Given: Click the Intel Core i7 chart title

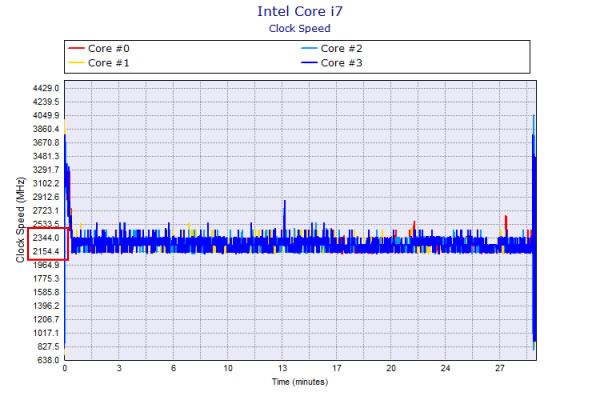Looking at the screenshot, I should [x=300, y=11].
